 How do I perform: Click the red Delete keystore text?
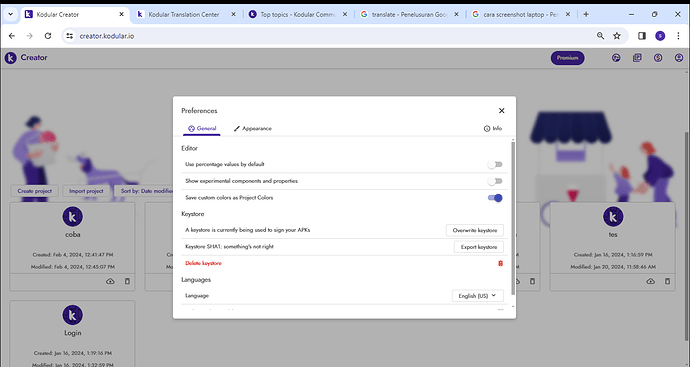tap(203, 263)
